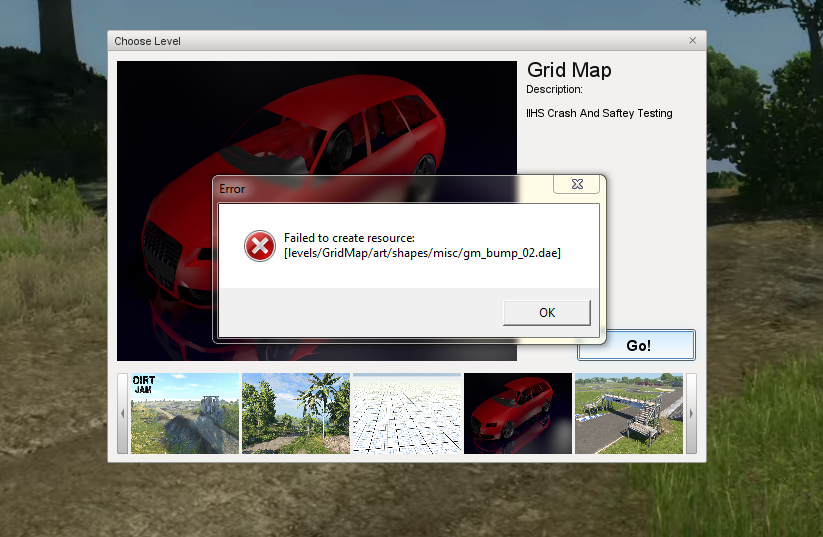Select the tropical palm tree level thumbnail

296,413
